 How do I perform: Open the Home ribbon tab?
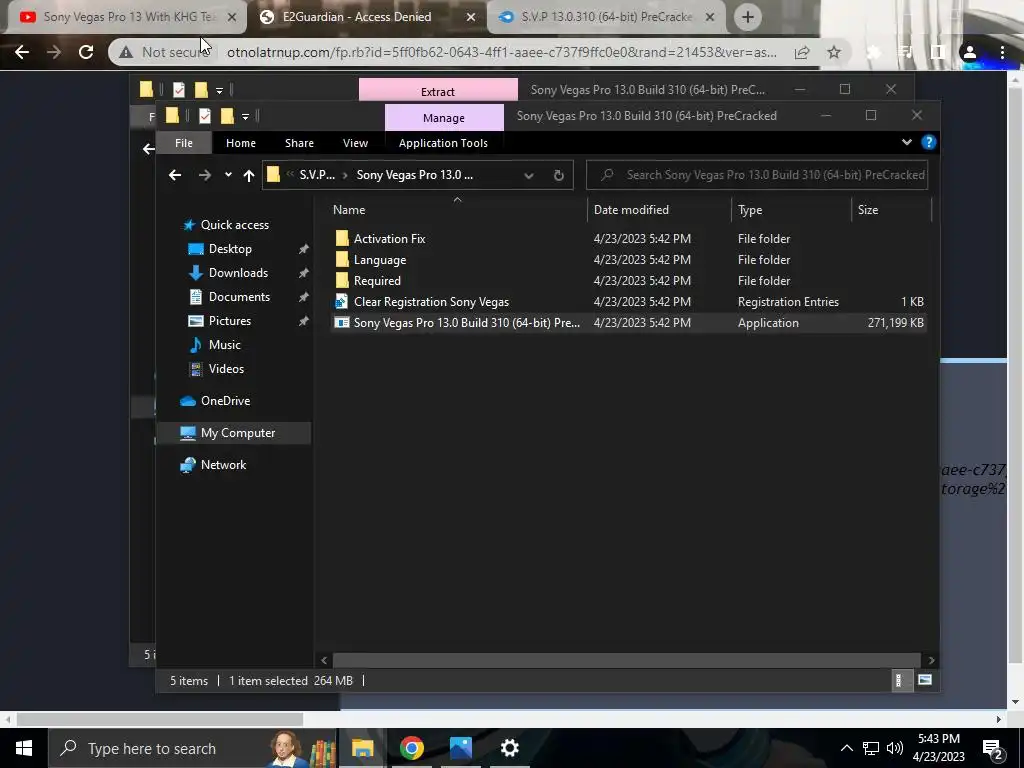coord(240,143)
